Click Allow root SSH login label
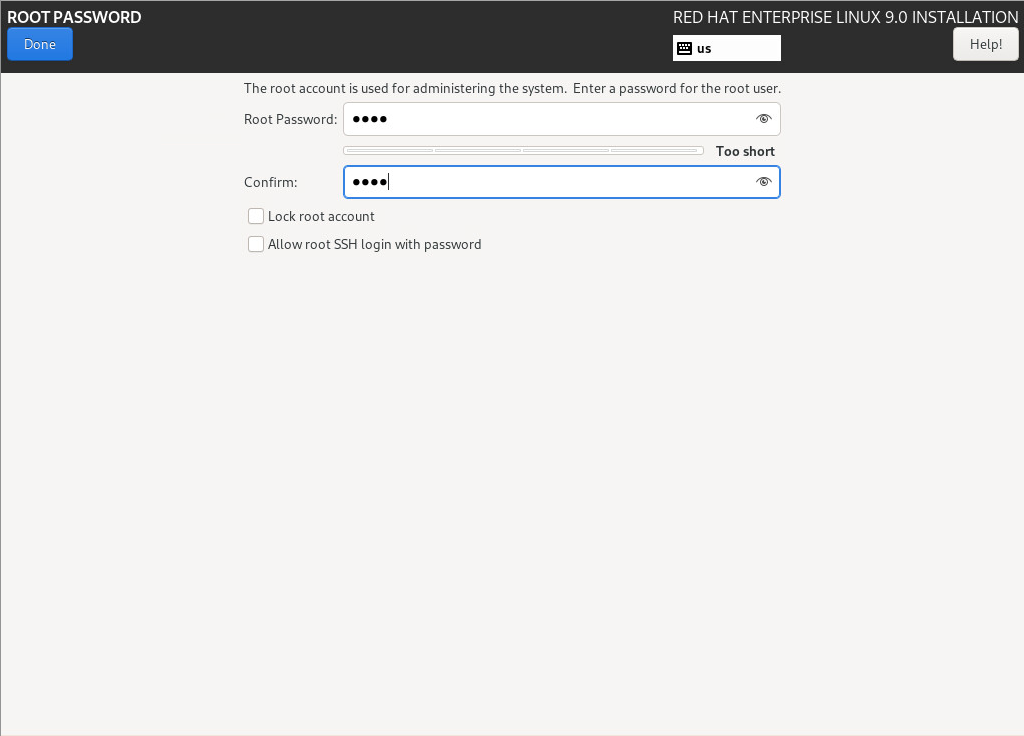 tap(374, 244)
